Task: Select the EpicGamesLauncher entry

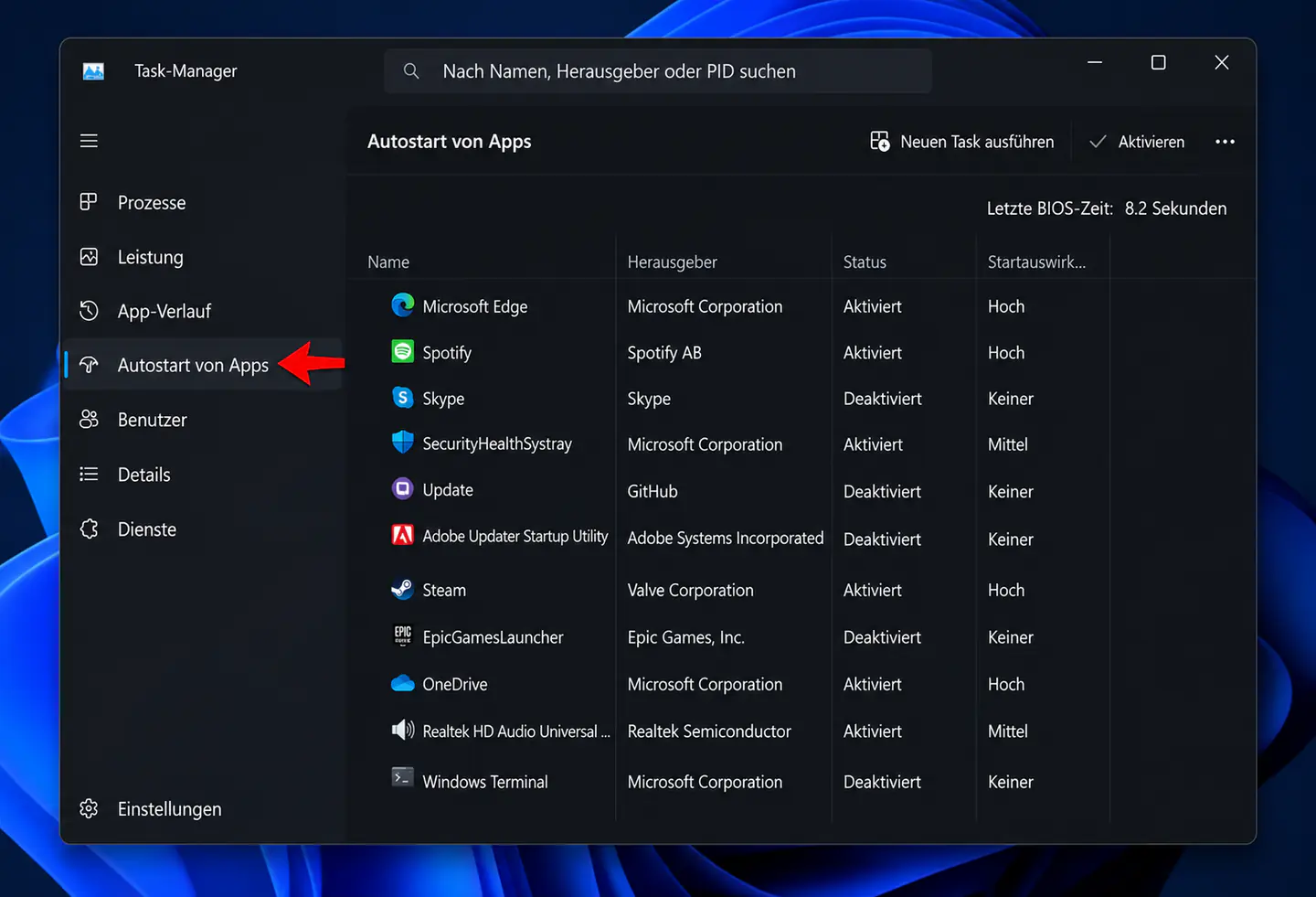Action: [493, 637]
